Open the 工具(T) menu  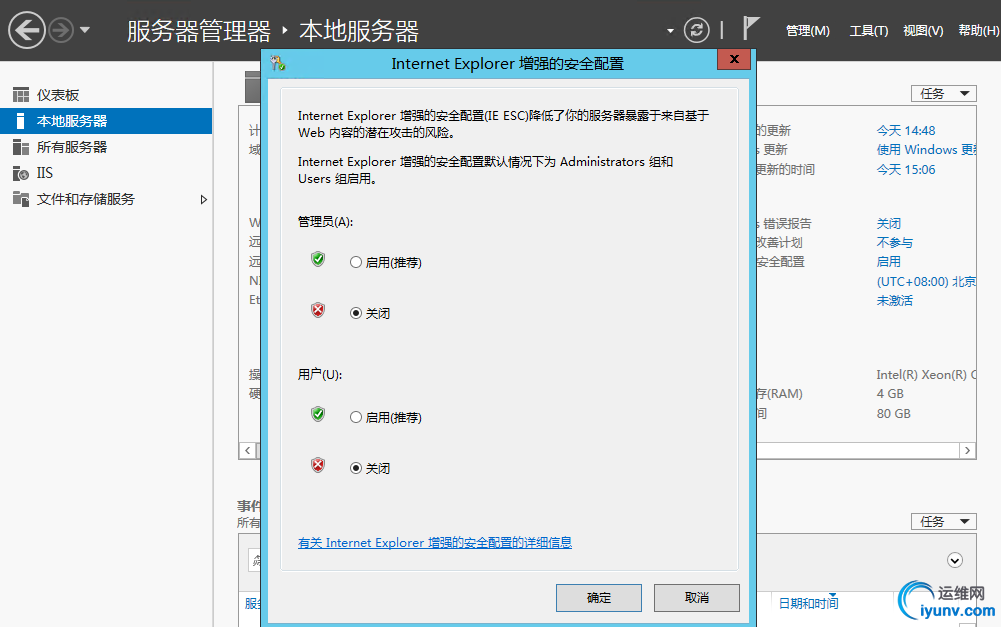click(x=869, y=31)
